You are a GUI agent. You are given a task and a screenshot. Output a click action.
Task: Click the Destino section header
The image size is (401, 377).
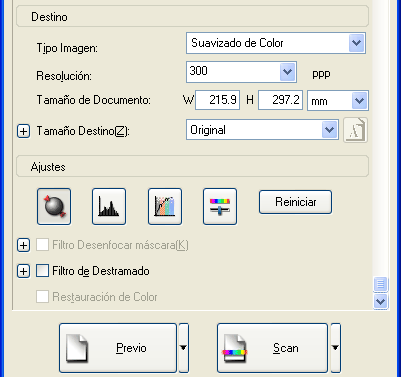coord(192,16)
